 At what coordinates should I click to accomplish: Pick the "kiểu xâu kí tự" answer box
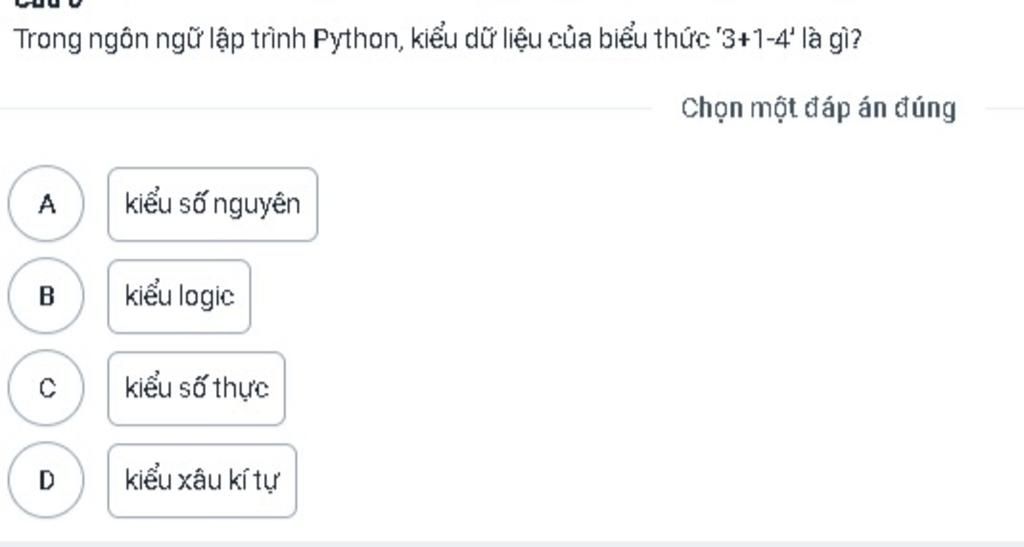click(x=202, y=480)
